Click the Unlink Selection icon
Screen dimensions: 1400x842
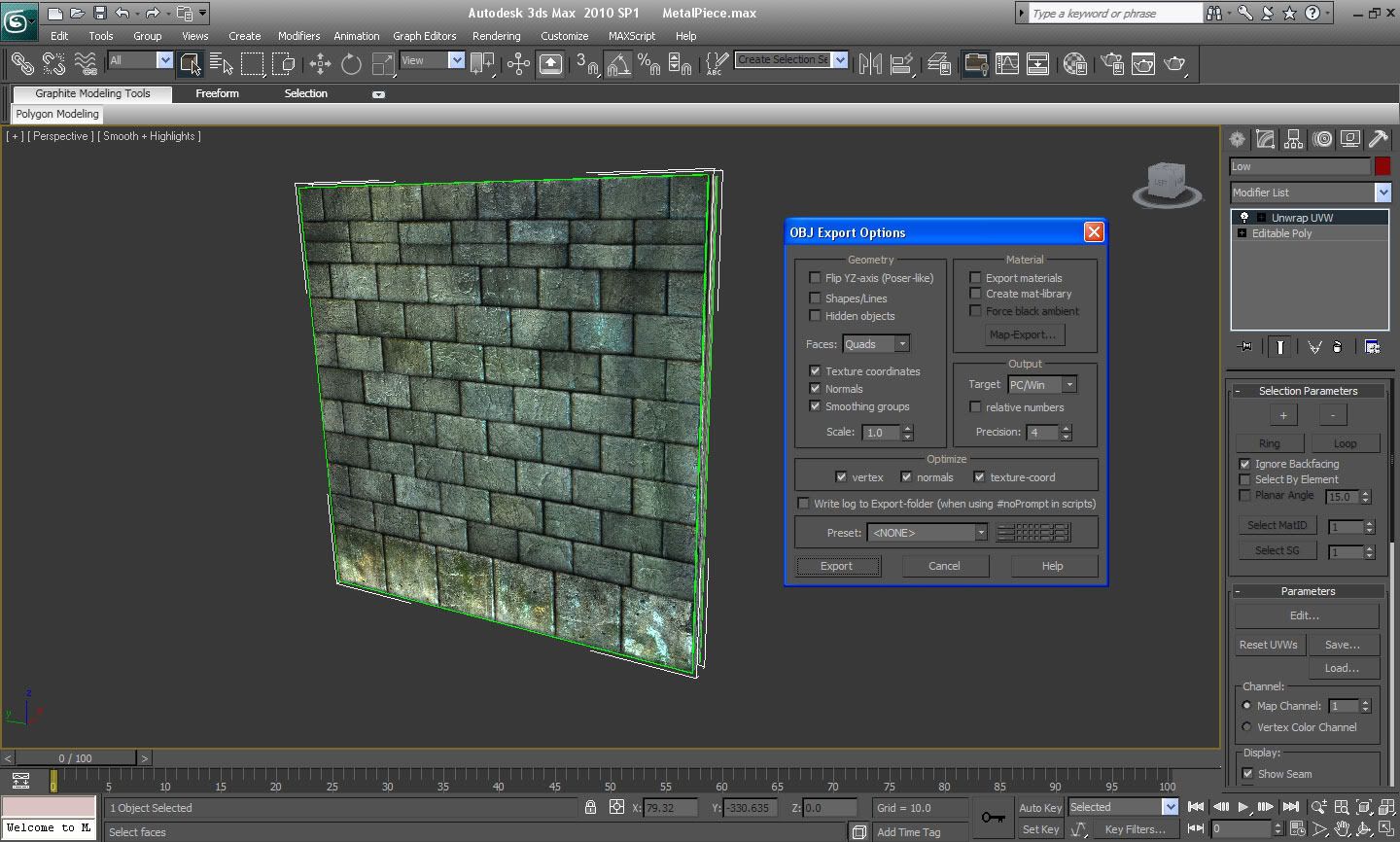pos(53,64)
